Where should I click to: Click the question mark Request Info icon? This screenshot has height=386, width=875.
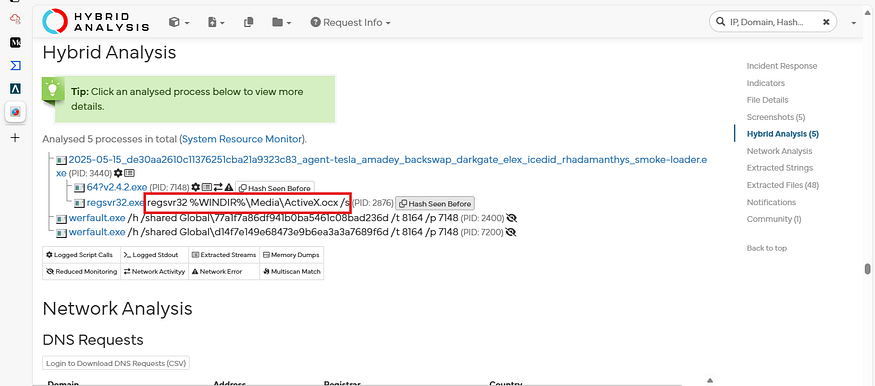315,22
